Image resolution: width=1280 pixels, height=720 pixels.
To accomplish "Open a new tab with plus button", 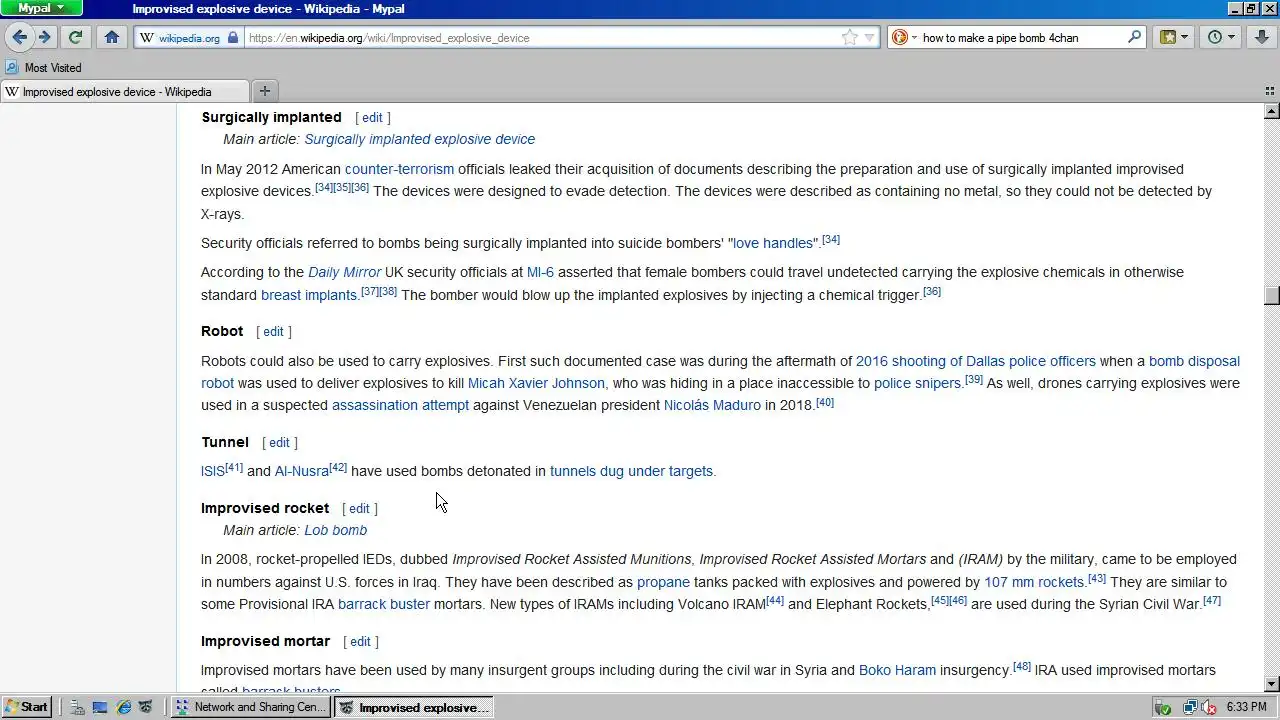I will click(265, 91).
